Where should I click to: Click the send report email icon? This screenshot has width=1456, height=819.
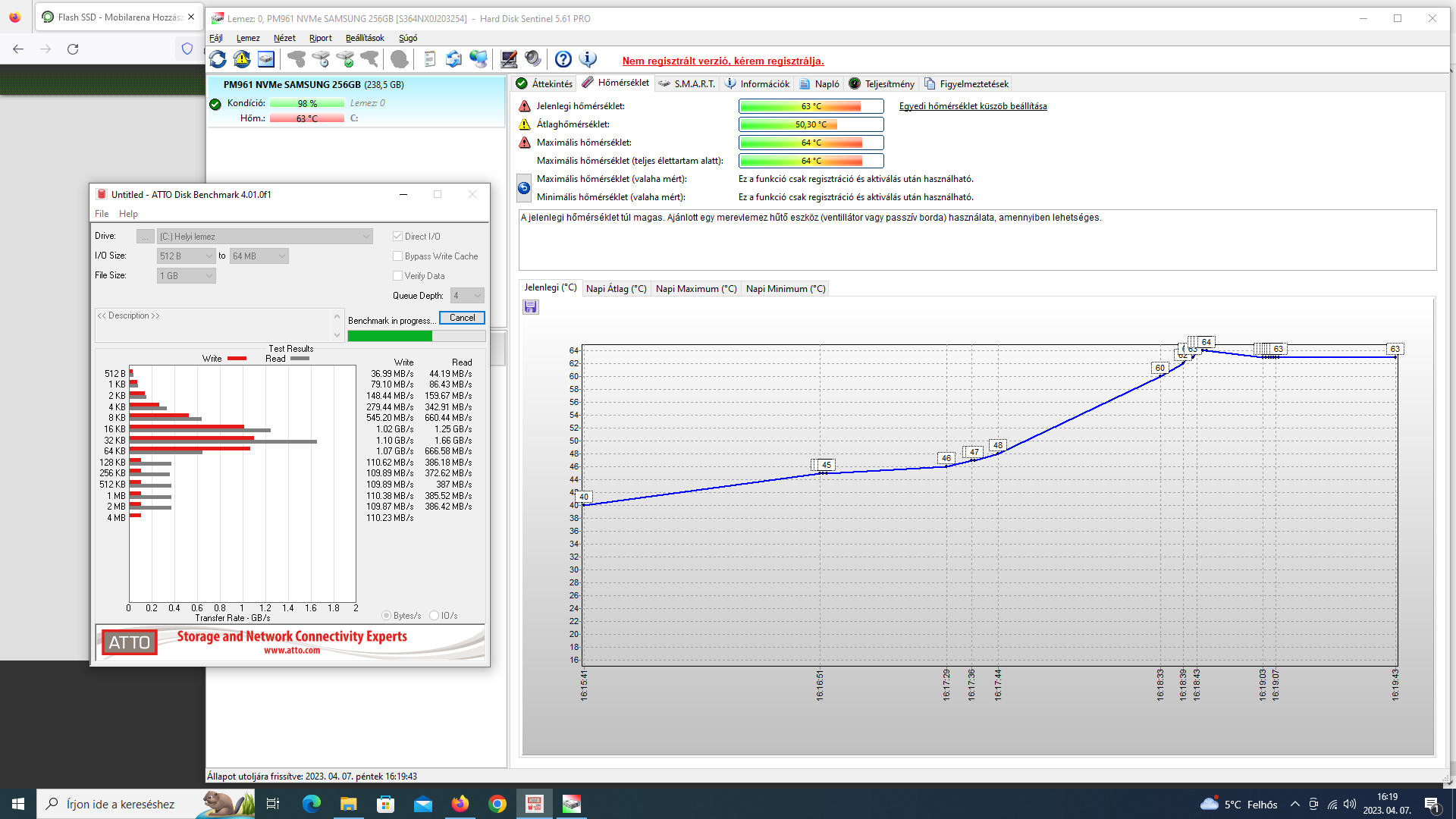click(x=453, y=59)
